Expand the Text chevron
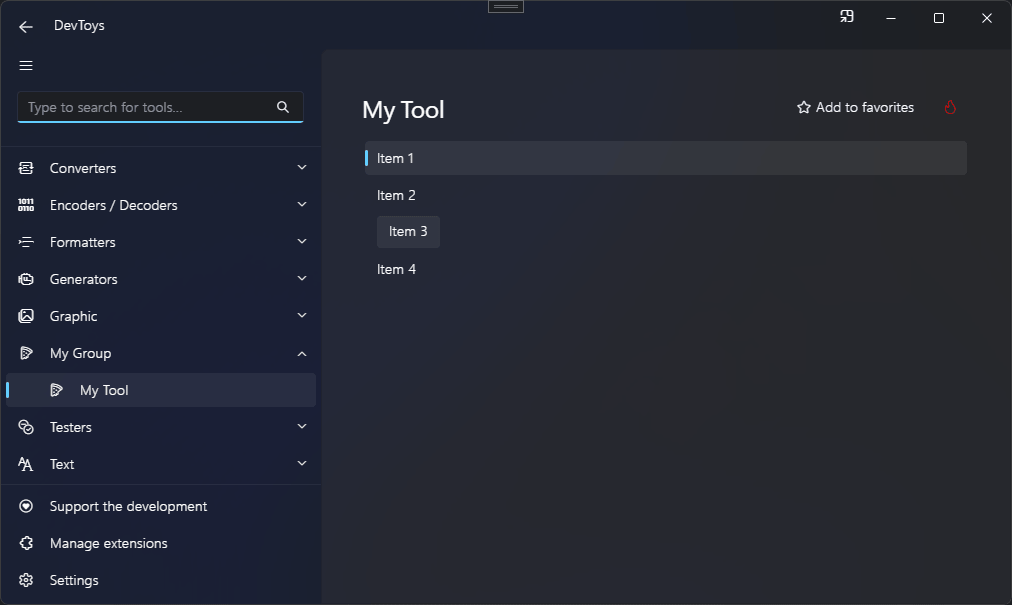This screenshot has width=1012, height=605. coord(301,464)
